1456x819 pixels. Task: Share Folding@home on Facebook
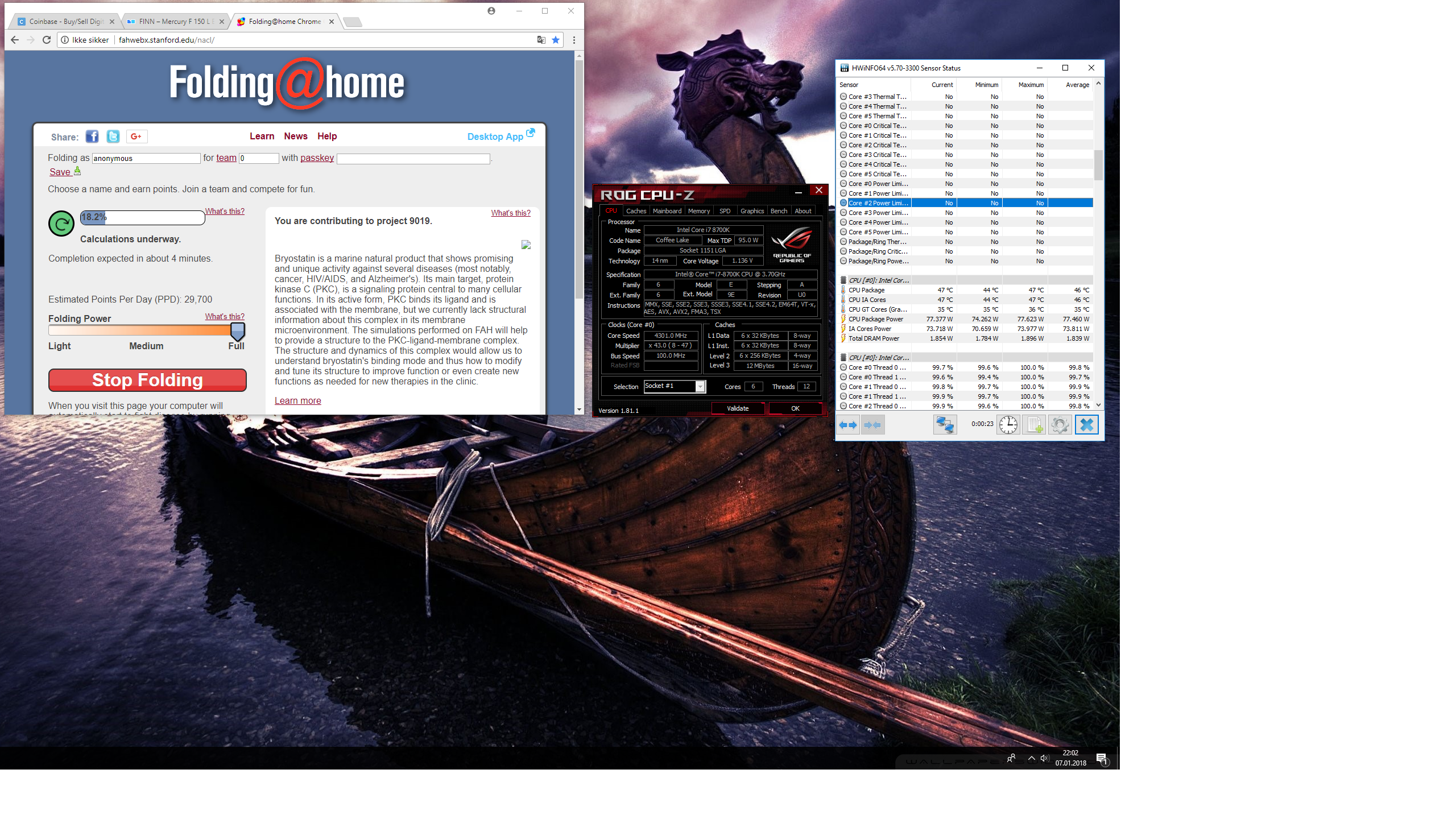[92, 136]
